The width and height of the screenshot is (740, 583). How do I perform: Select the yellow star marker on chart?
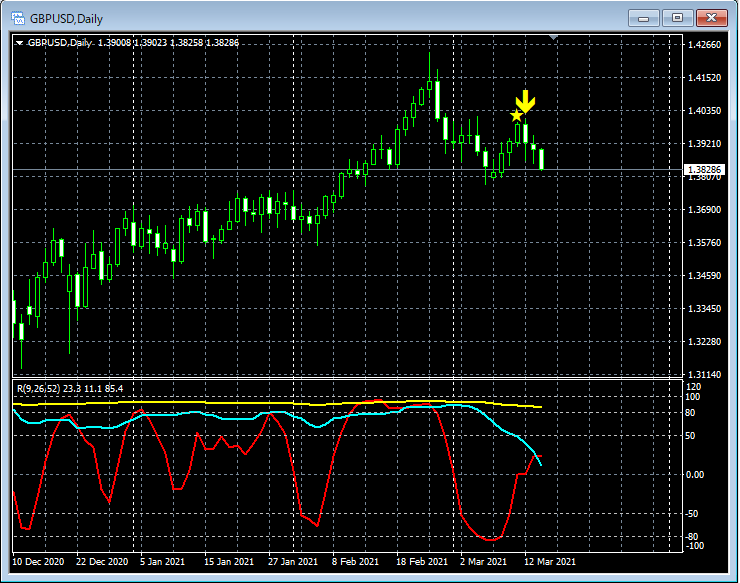(x=516, y=115)
